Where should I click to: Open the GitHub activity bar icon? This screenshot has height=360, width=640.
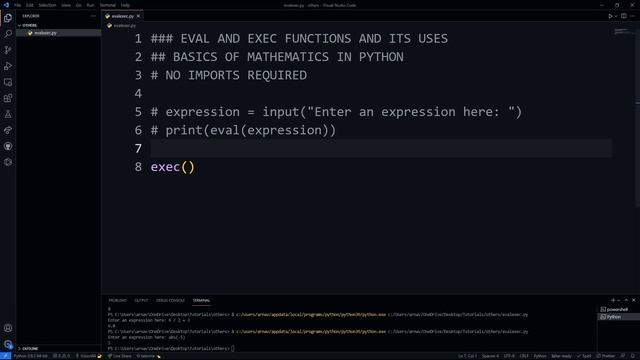[x=8, y=146]
